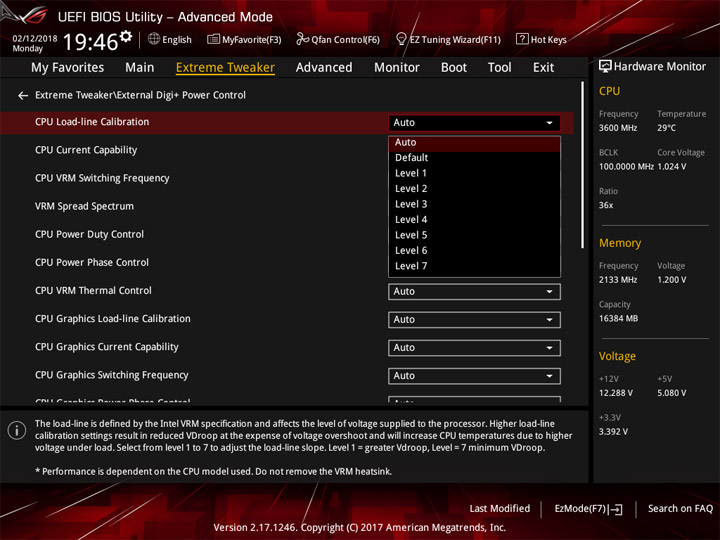Viewport: 720px width, 540px height.
Task: Click the EzMode exit arrow icon
Action: [616, 509]
